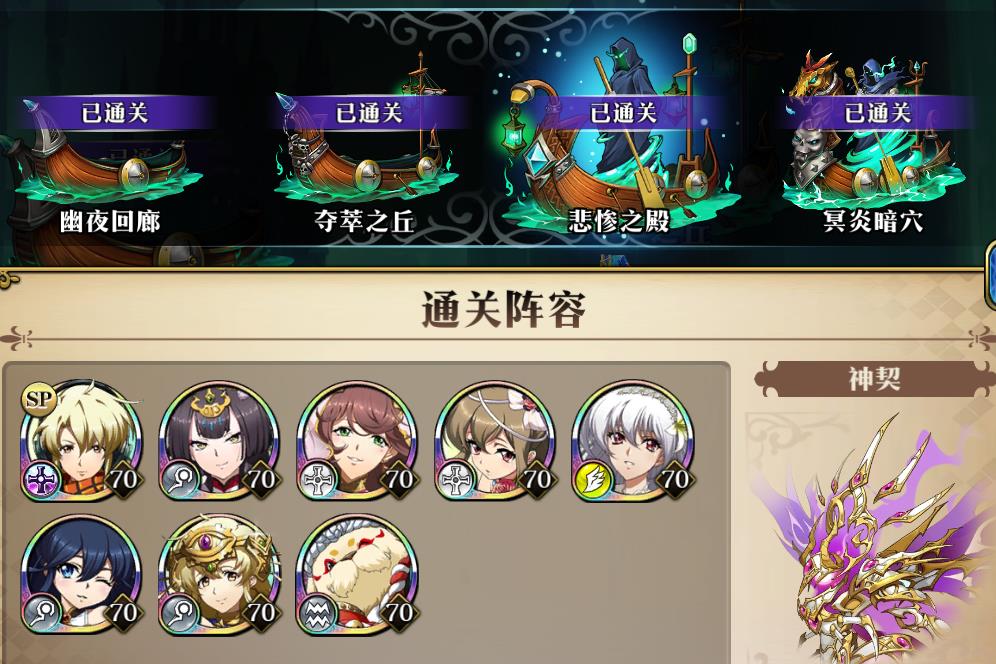Click the purple cross class icon
The image size is (996, 664).
click(43, 478)
